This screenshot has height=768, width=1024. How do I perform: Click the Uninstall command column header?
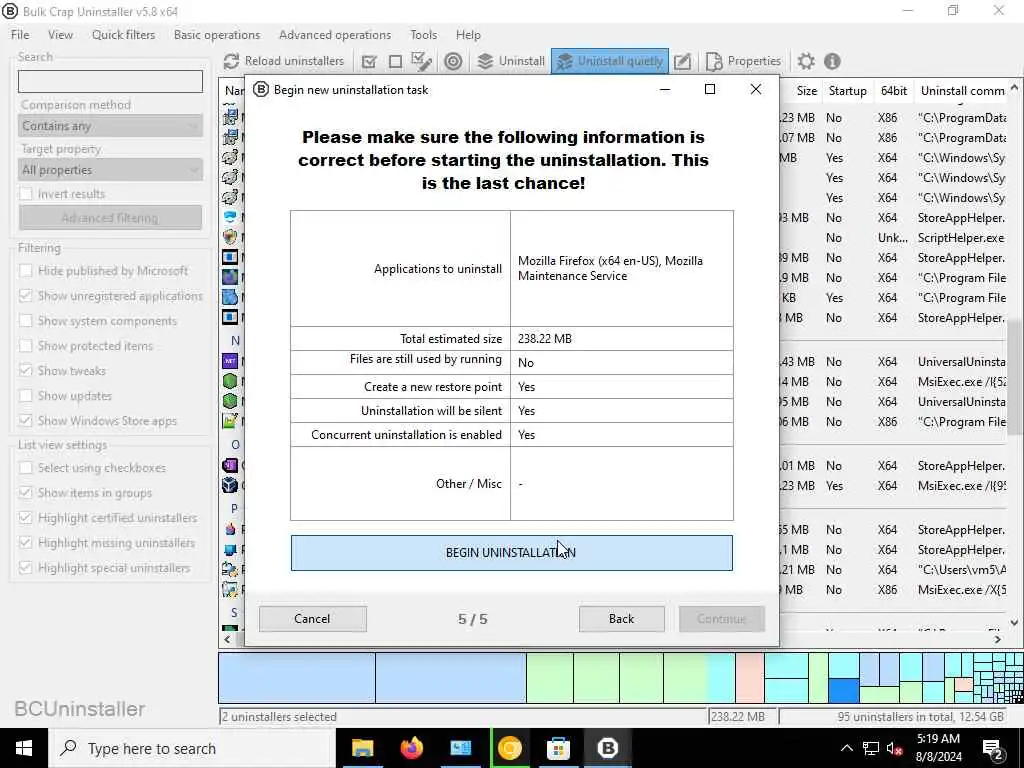[962, 91]
